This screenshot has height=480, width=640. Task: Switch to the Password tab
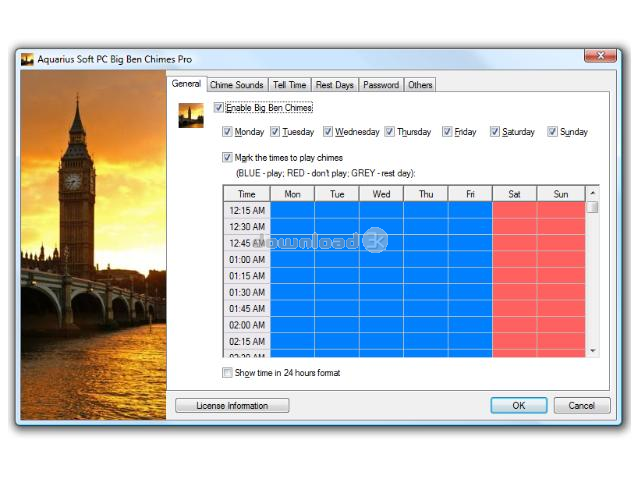(x=381, y=85)
